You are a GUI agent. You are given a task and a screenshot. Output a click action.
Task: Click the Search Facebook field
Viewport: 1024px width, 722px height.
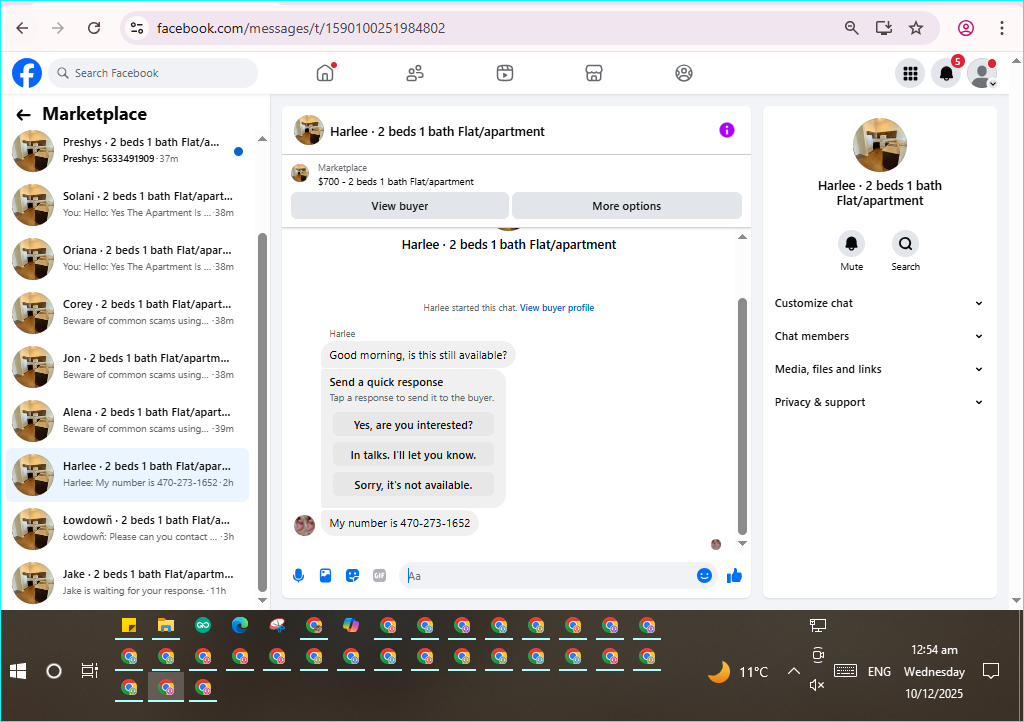tap(153, 73)
